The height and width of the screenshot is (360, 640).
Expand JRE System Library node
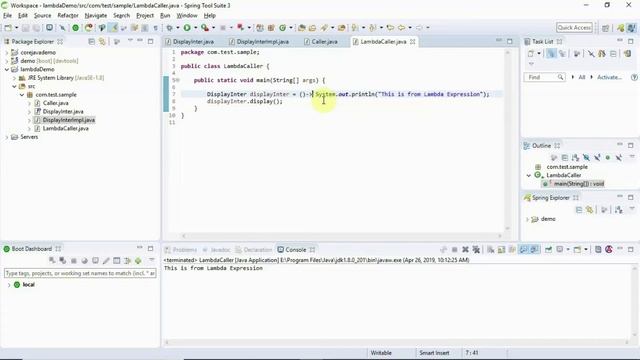(14, 78)
